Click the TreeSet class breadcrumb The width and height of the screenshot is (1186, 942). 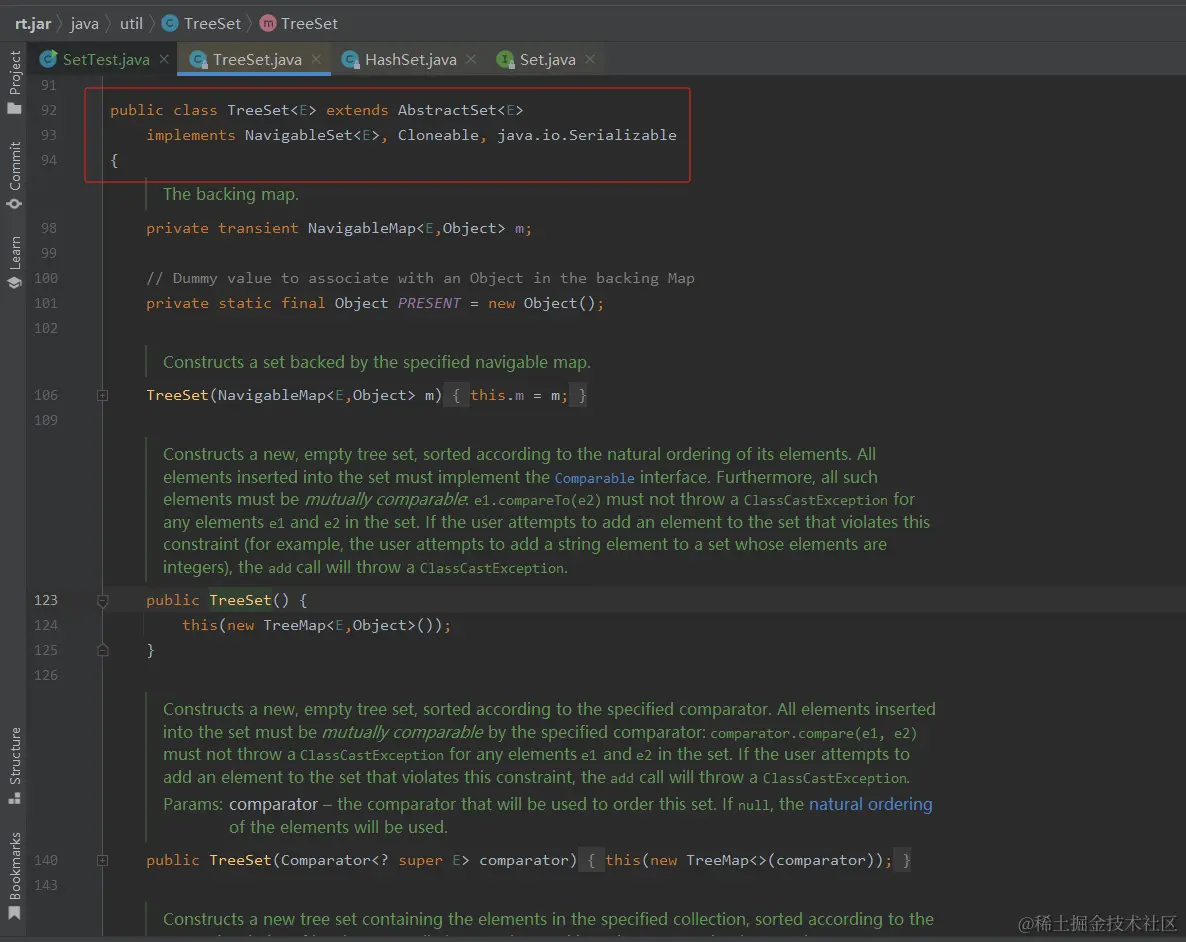tap(202, 23)
